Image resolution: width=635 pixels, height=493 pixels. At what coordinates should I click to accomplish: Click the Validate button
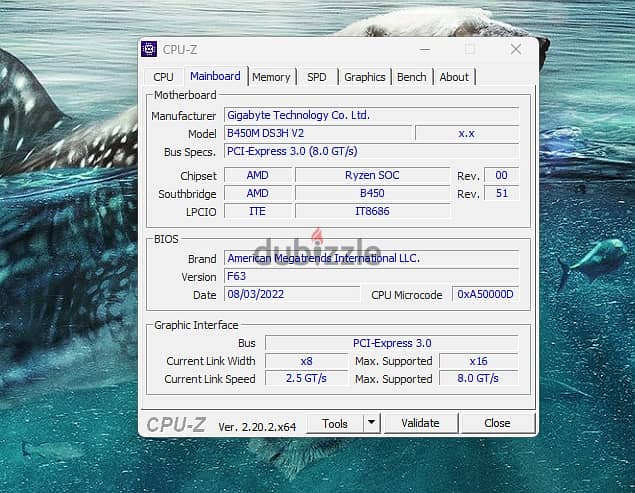coord(420,423)
